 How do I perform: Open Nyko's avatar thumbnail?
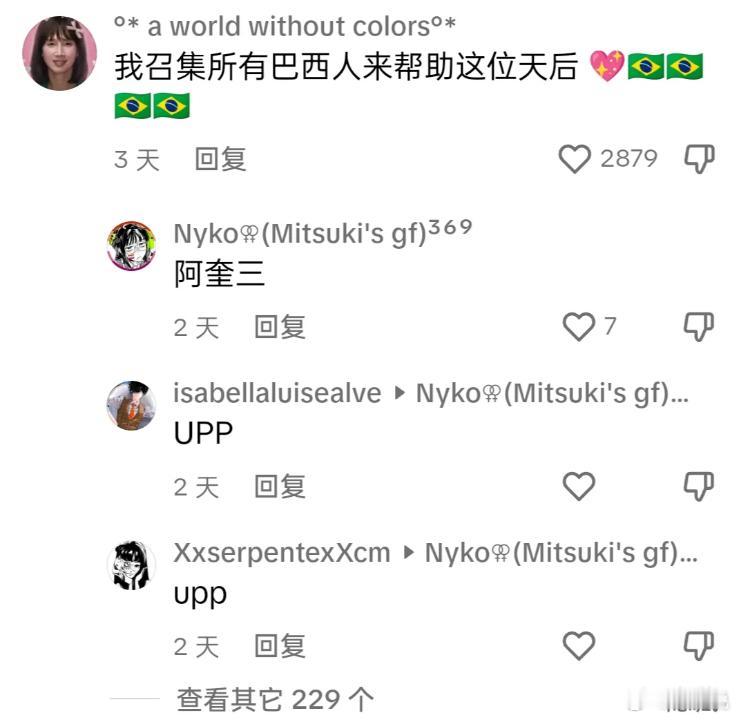tap(131, 245)
